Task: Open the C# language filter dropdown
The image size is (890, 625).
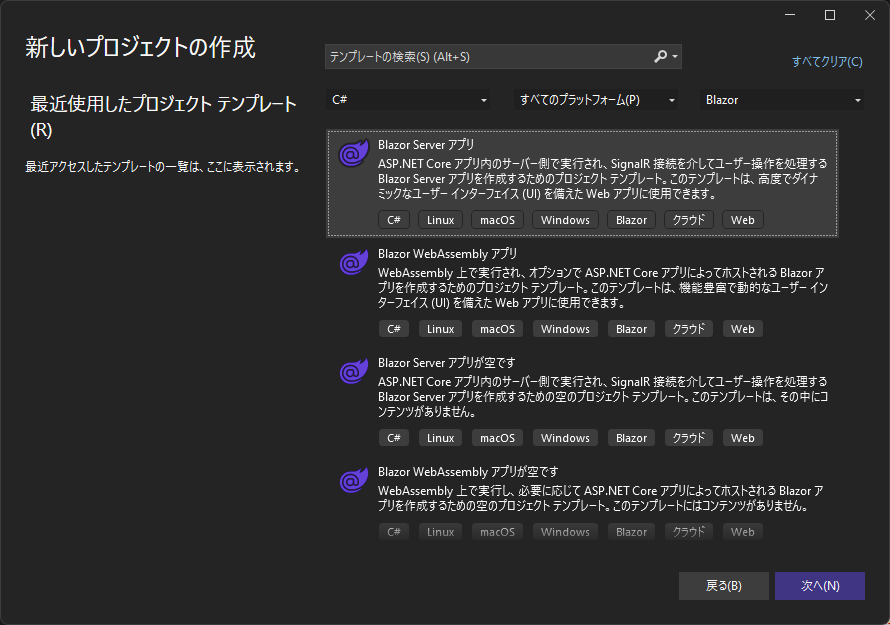Action: click(x=409, y=100)
